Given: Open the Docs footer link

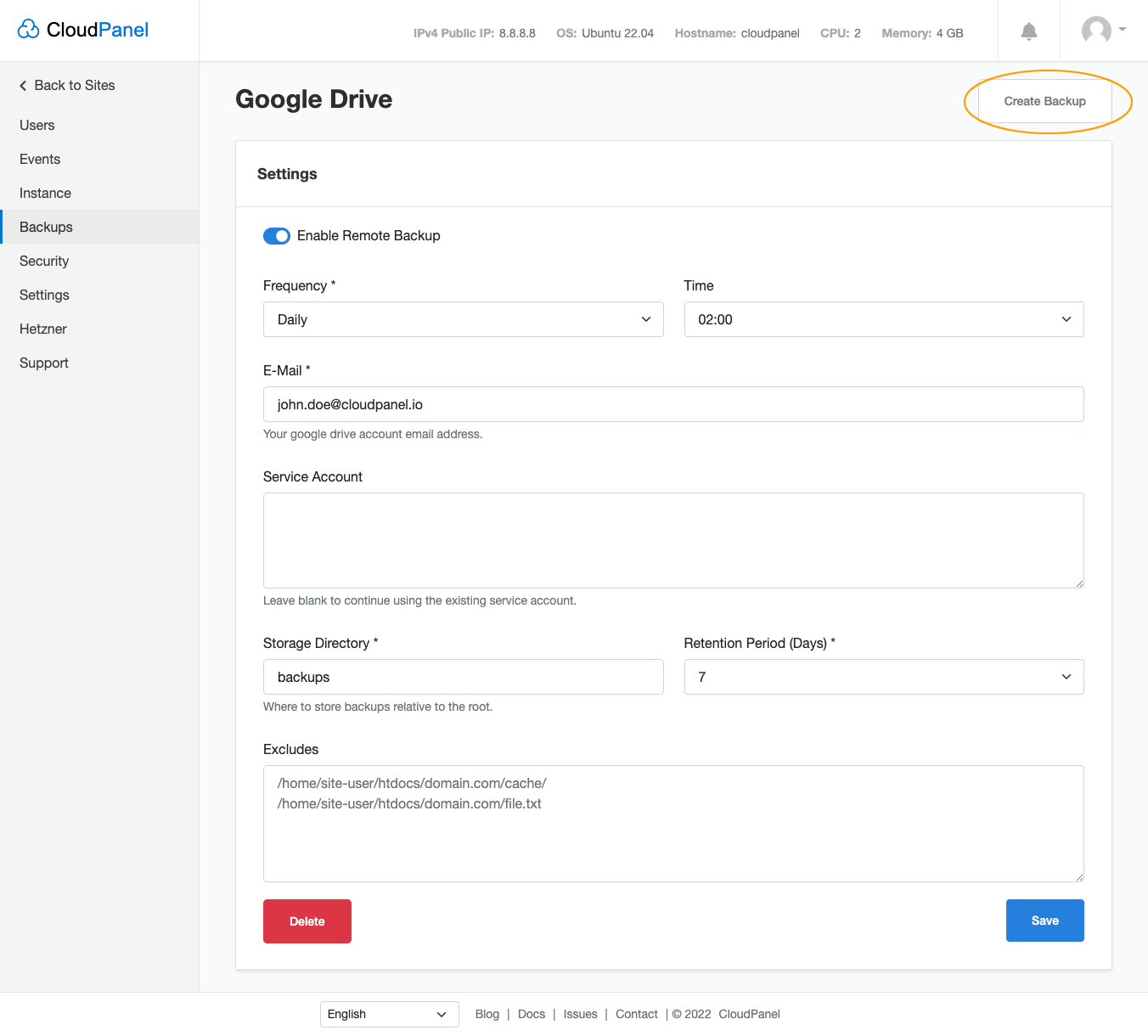Looking at the screenshot, I should point(532,1014).
